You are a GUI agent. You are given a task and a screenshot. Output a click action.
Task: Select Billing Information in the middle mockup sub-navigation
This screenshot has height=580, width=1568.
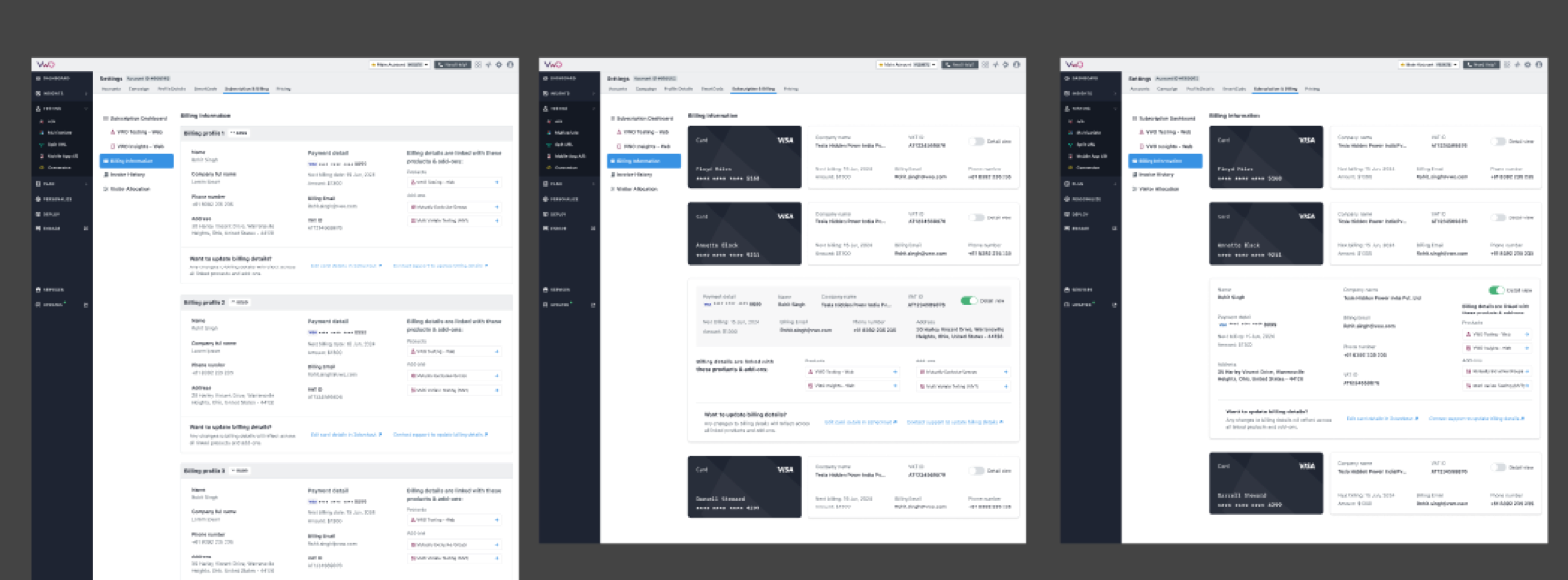643,161
